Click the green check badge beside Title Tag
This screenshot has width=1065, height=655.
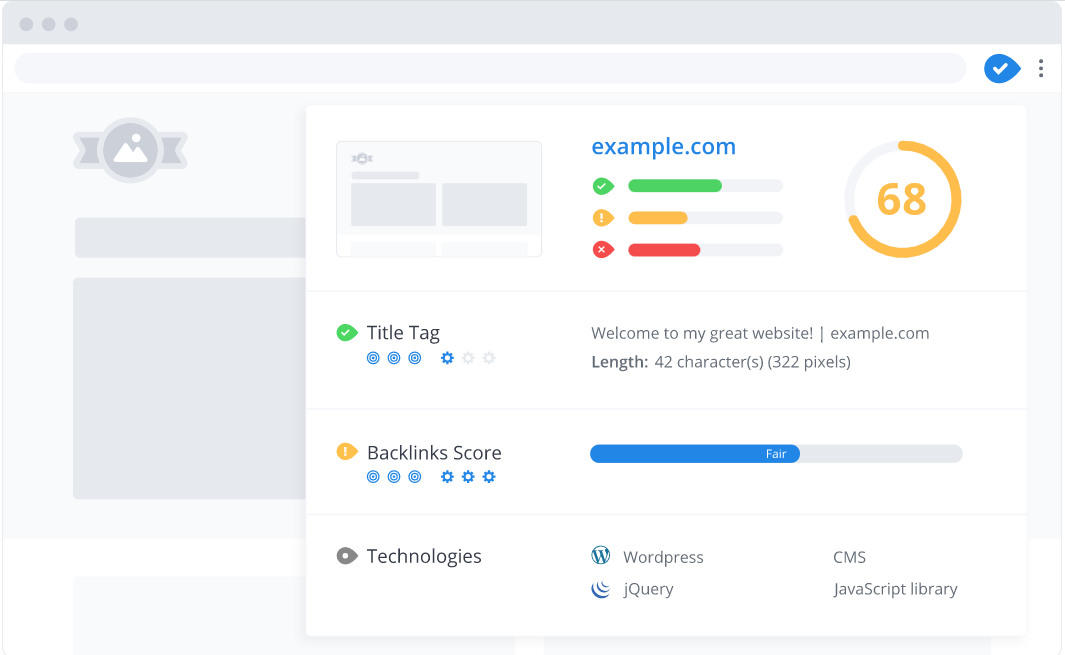coord(346,331)
